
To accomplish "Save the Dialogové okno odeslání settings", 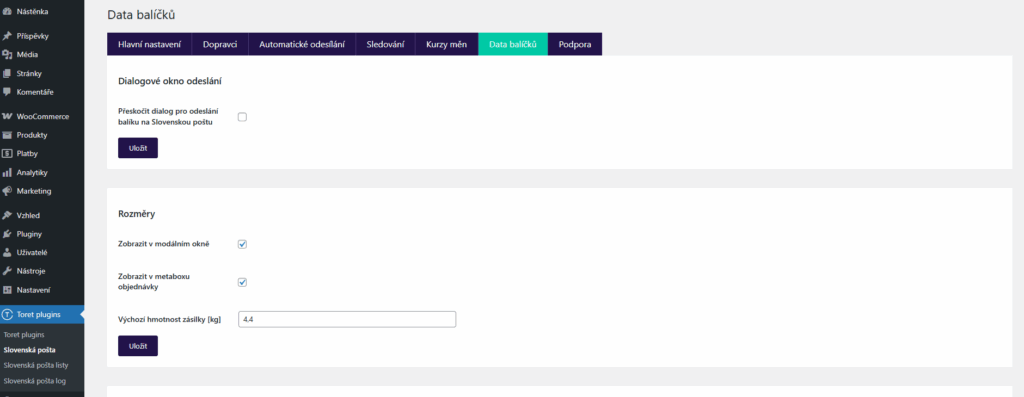I will click(x=138, y=148).
